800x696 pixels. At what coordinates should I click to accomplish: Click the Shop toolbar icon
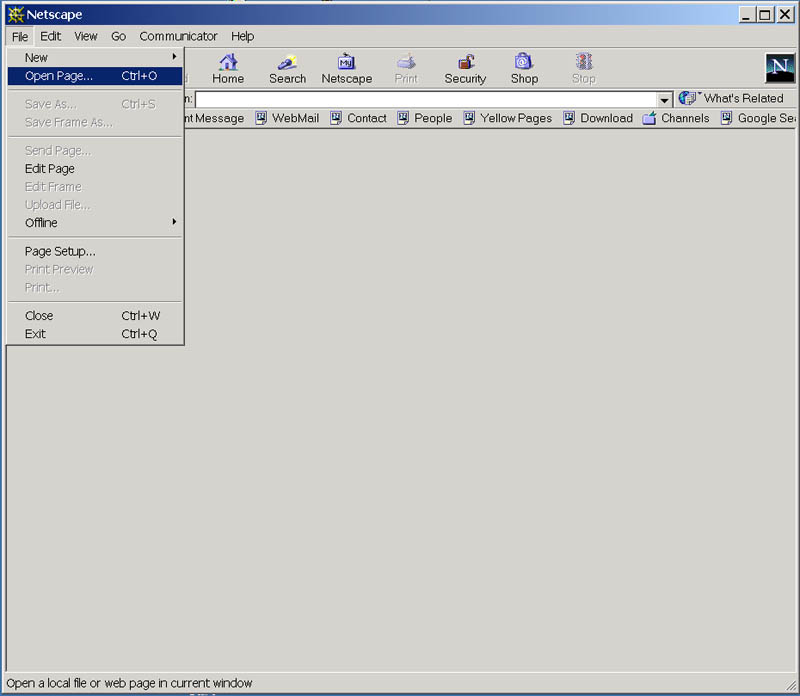pyautogui.click(x=524, y=62)
